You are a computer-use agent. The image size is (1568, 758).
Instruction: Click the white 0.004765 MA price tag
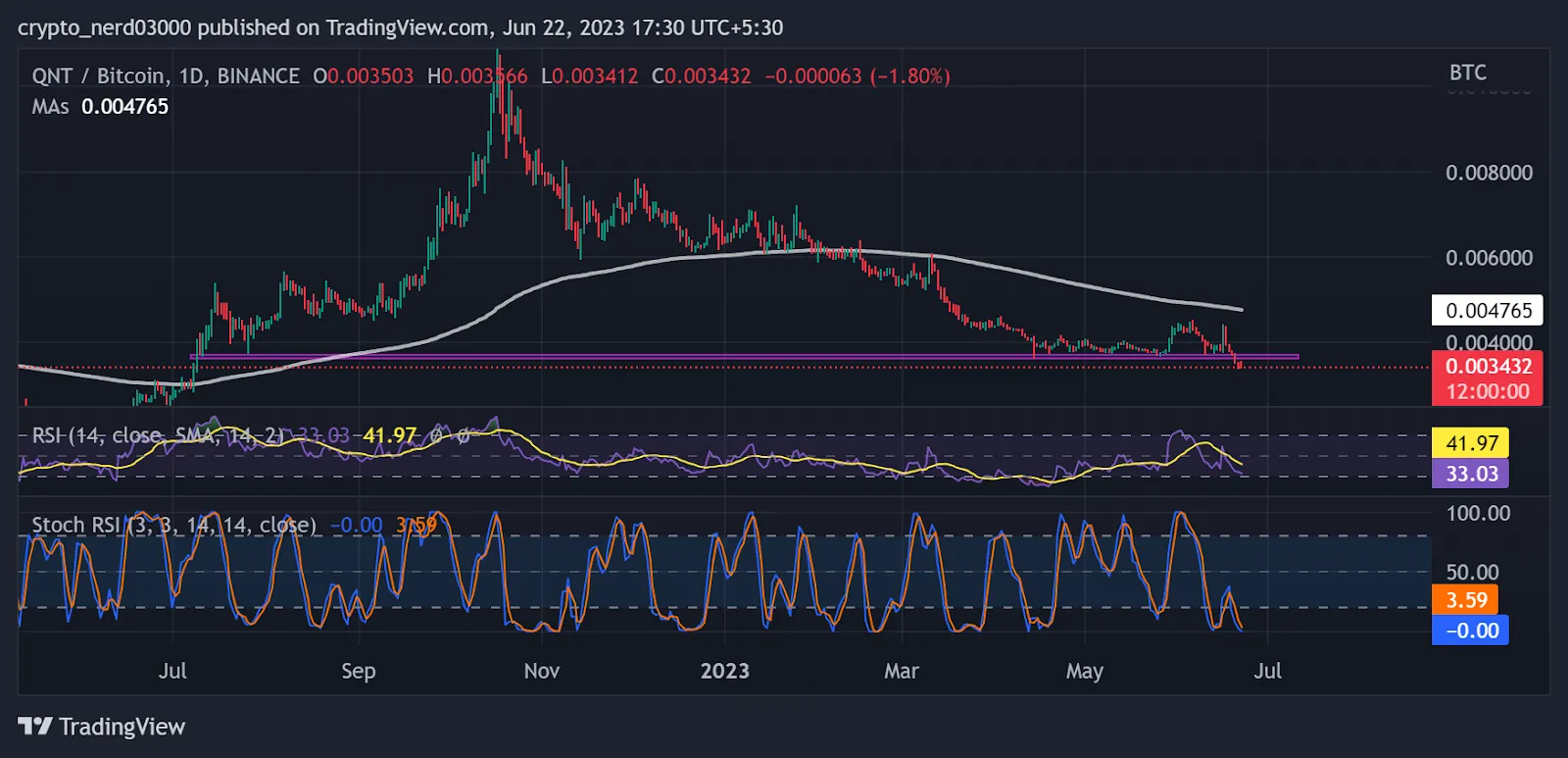pyautogui.click(x=1488, y=311)
